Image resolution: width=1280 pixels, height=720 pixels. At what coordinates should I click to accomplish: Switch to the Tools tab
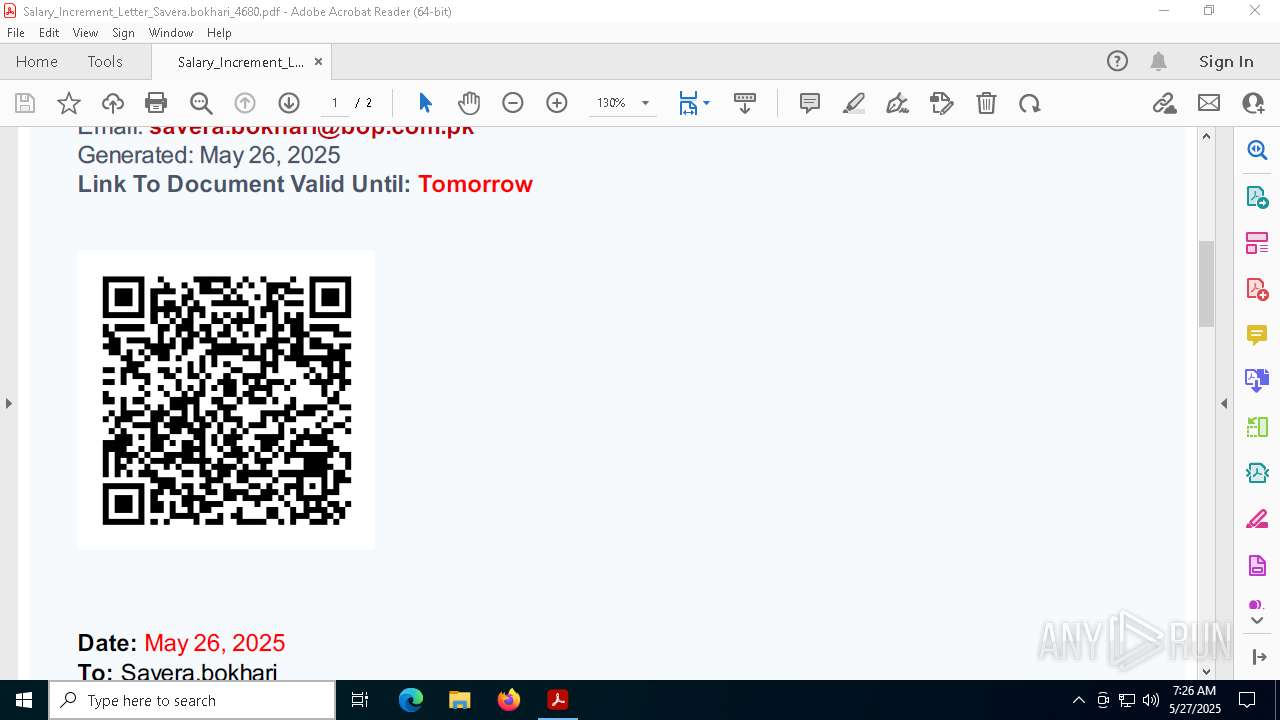[105, 61]
